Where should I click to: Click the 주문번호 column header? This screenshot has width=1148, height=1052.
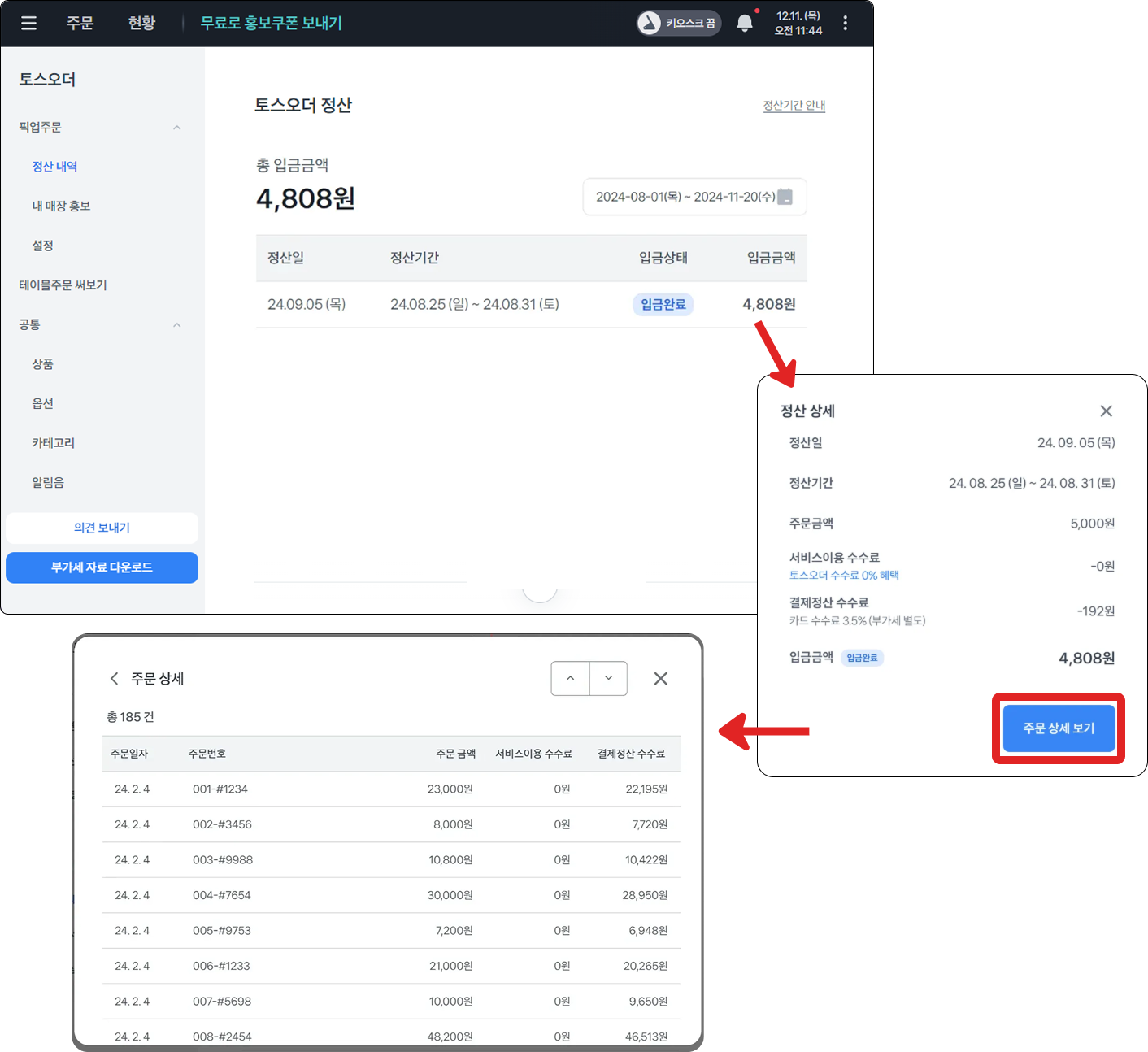click(207, 754)
